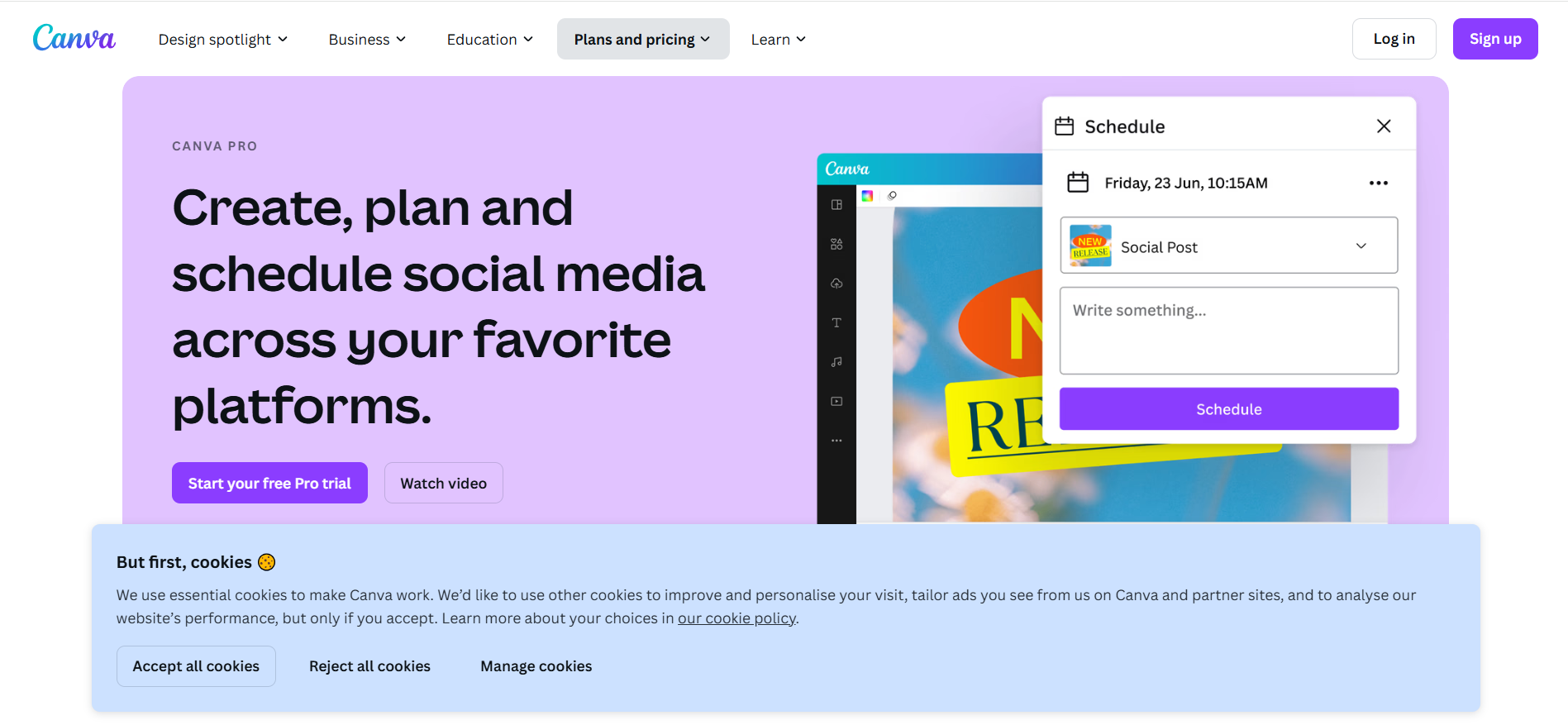The image size is (1568, 725).
Task: Open the Education dropdown
Action: 490,39
